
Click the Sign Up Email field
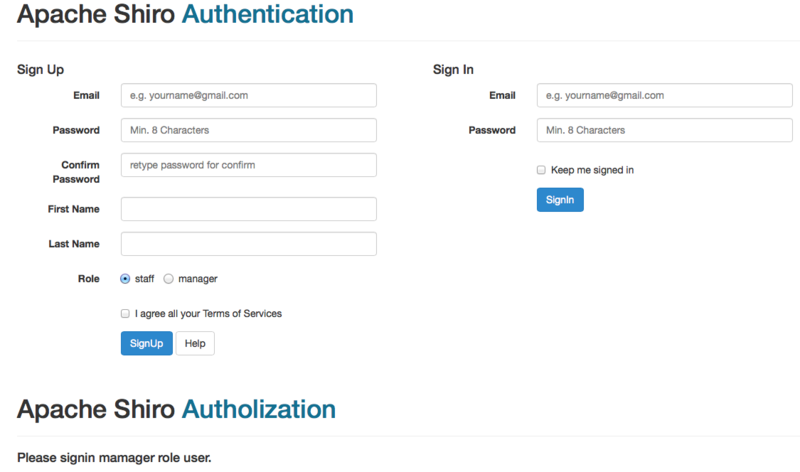click(248, 95)
